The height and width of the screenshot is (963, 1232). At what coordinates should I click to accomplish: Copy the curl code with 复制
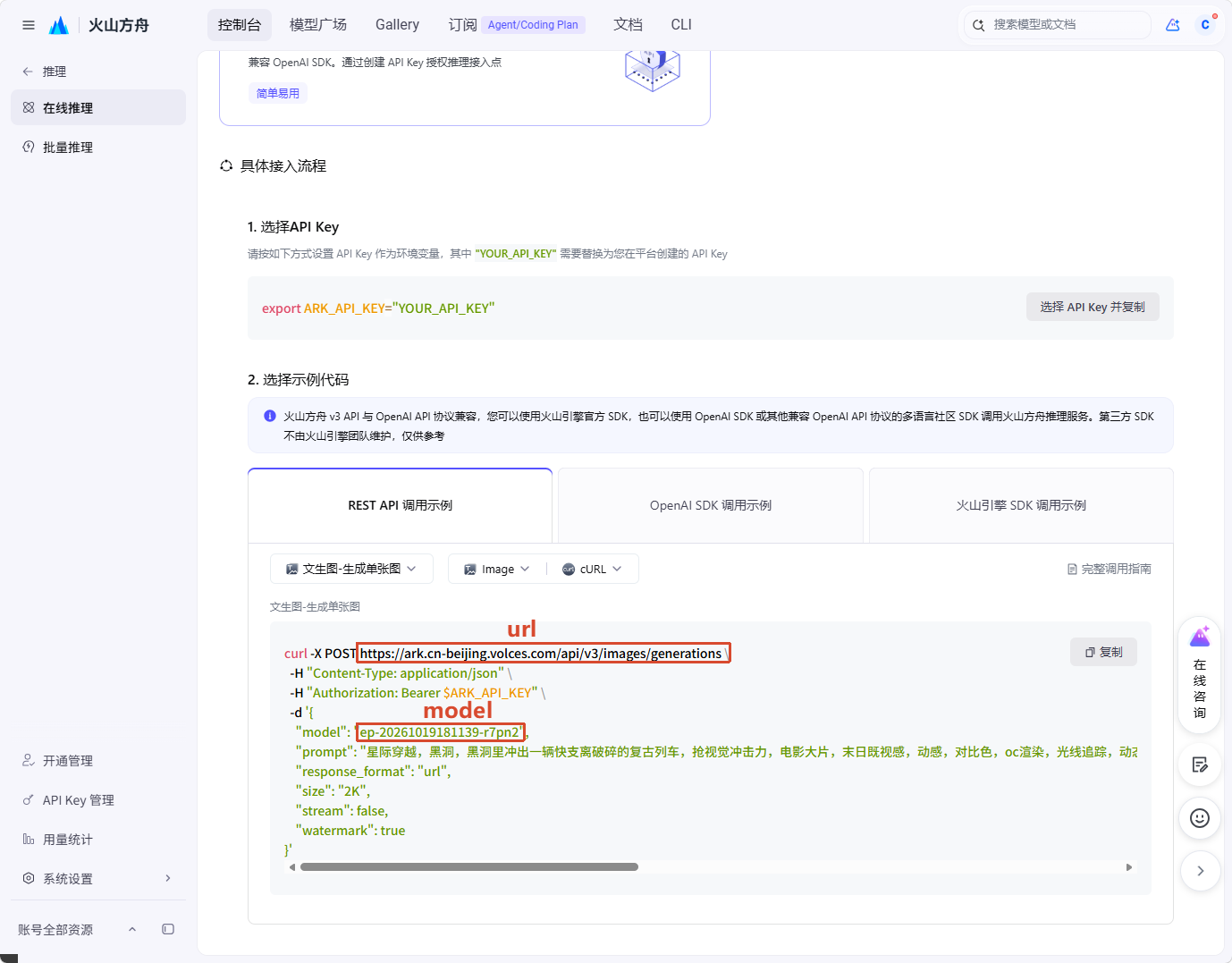(x=1103, y=652)
